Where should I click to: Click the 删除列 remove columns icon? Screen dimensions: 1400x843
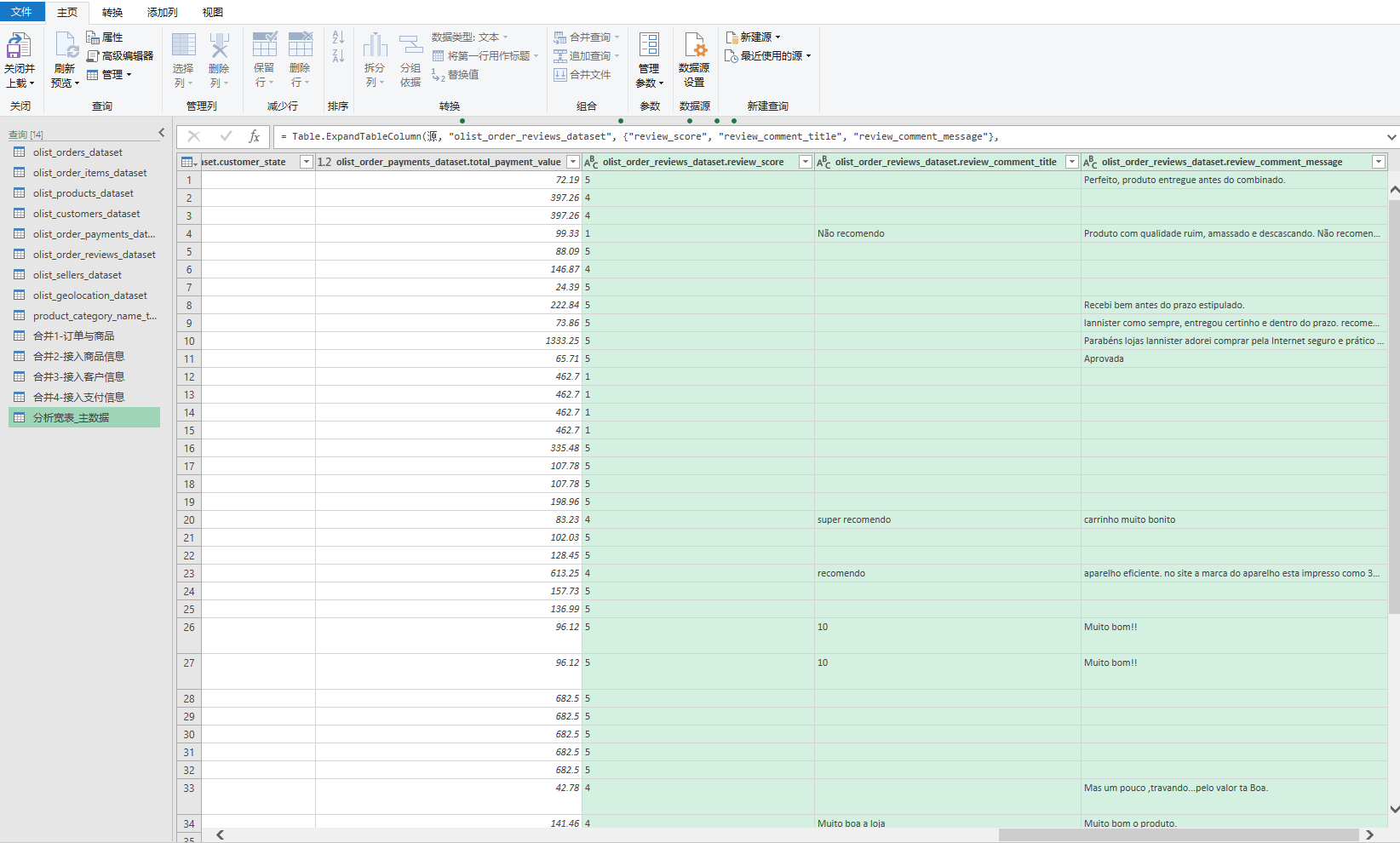tap(220, 46)
